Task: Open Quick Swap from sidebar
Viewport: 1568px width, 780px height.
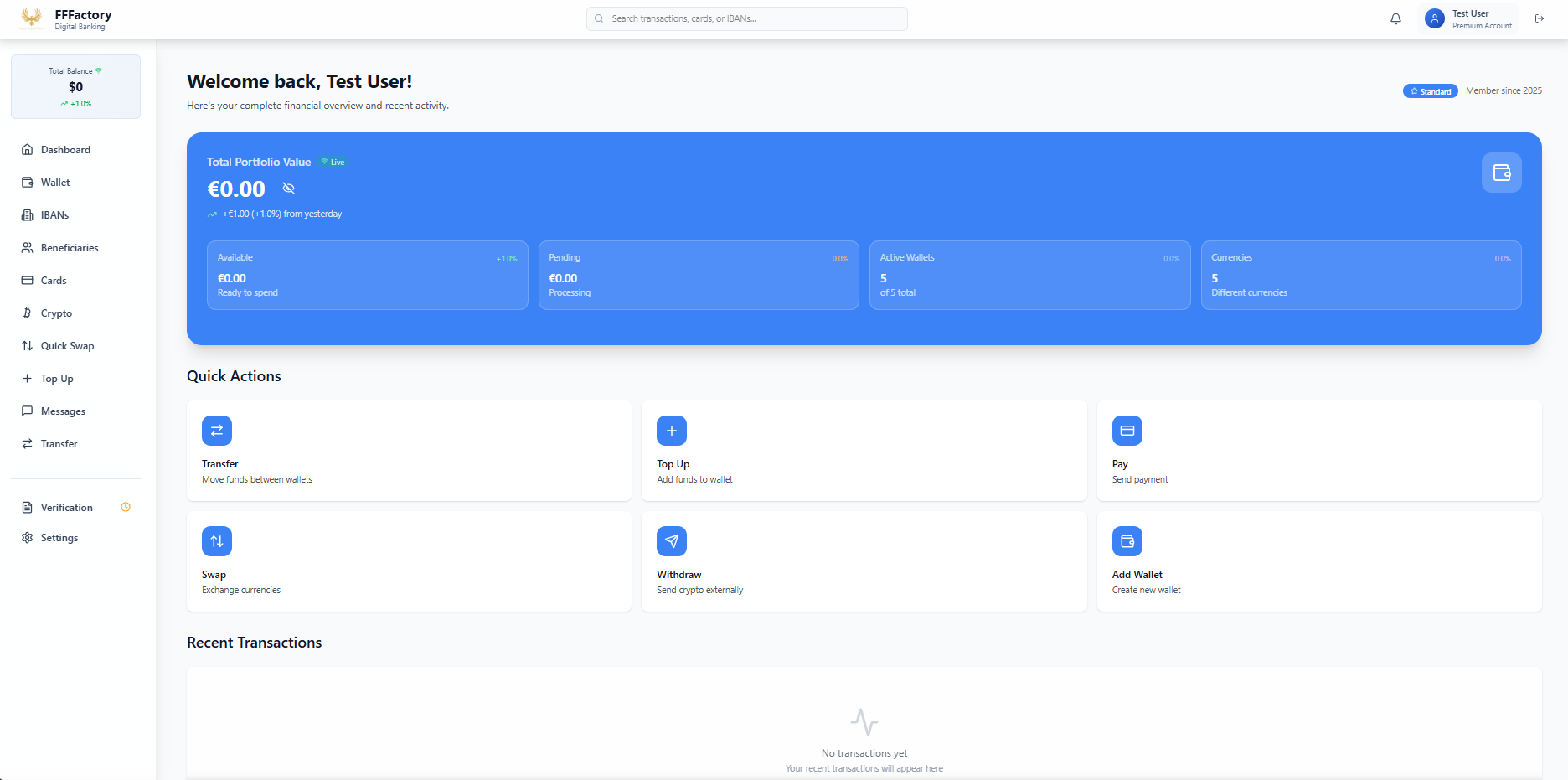Action: click(67, 346)
